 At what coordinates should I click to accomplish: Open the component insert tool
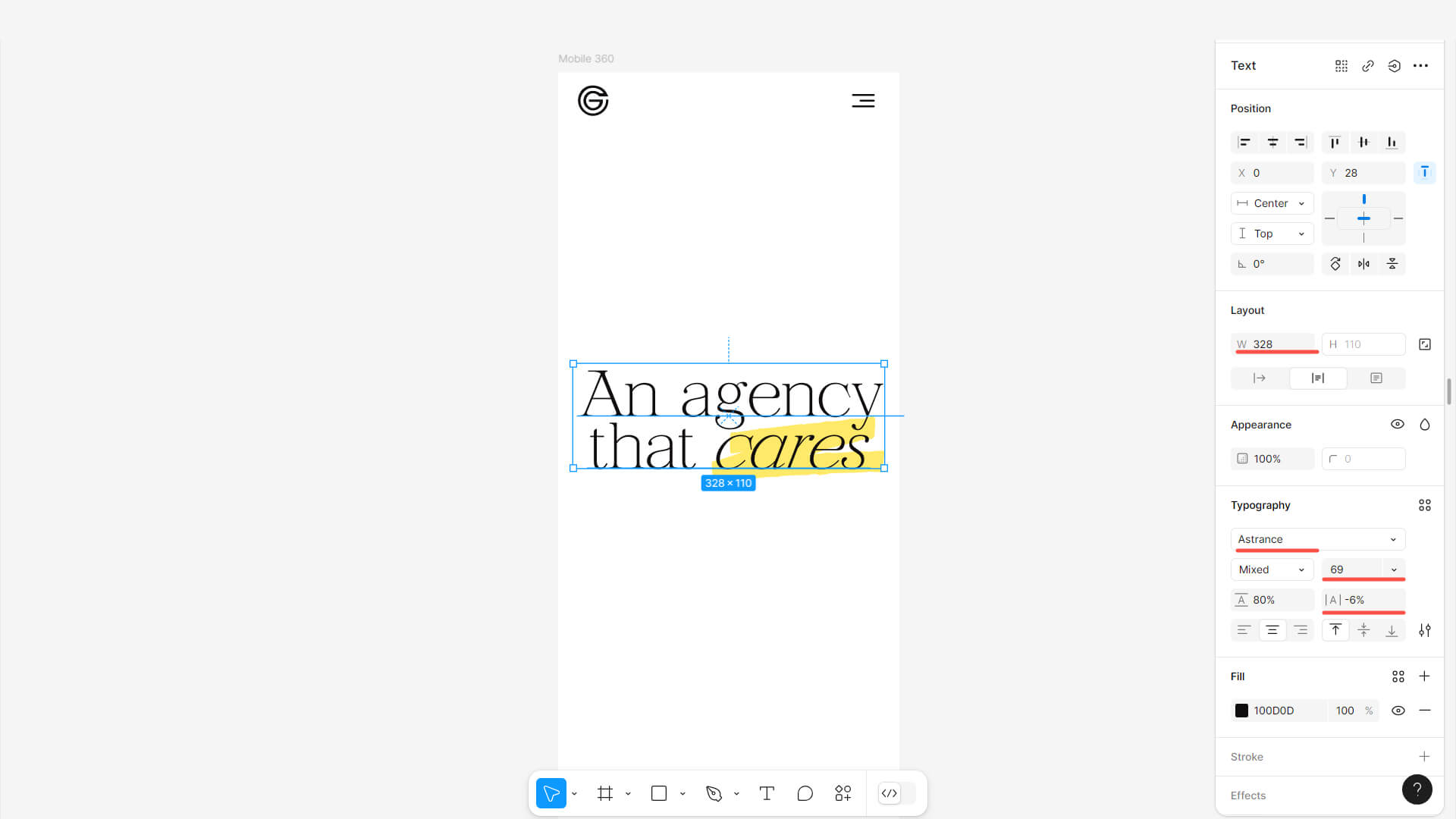843,793
